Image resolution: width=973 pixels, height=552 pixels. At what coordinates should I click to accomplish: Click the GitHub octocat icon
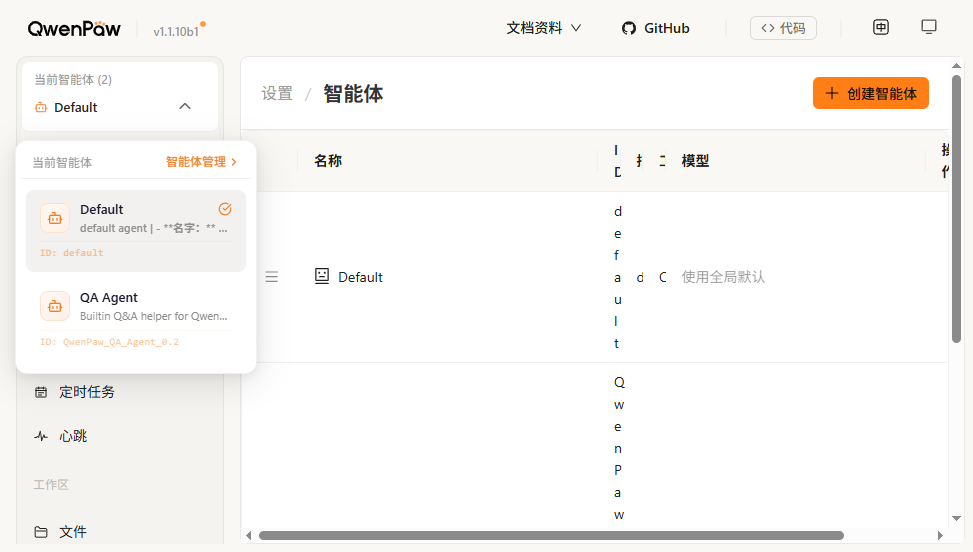point(629,29)
